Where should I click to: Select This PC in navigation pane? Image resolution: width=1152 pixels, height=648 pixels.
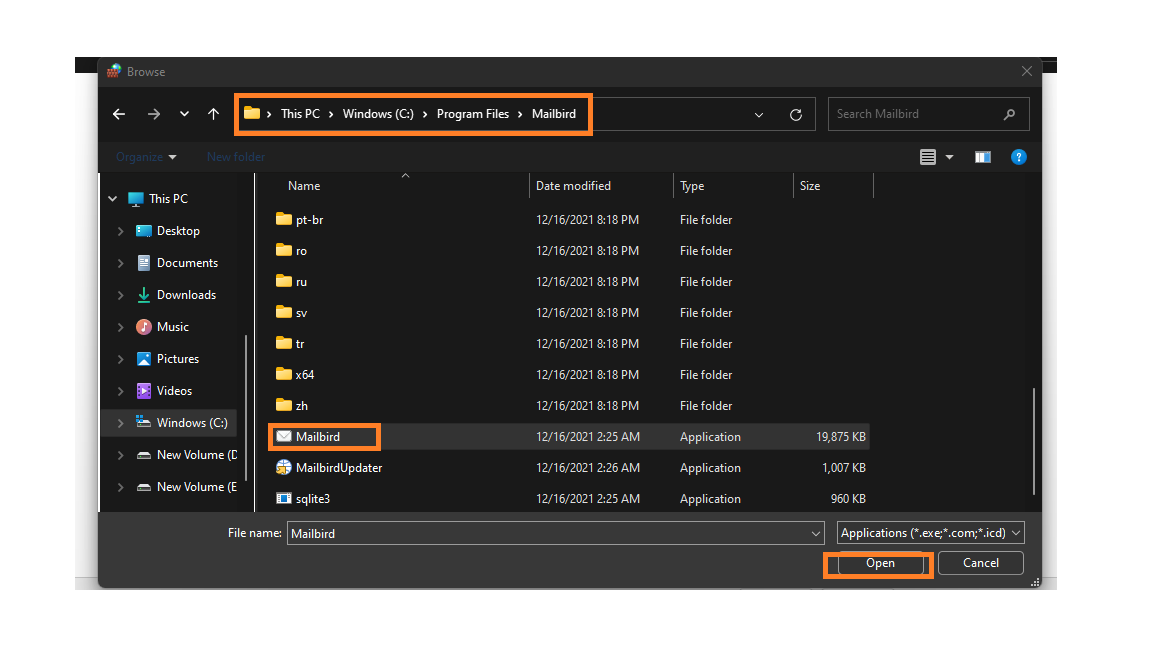tap(168, 198)
